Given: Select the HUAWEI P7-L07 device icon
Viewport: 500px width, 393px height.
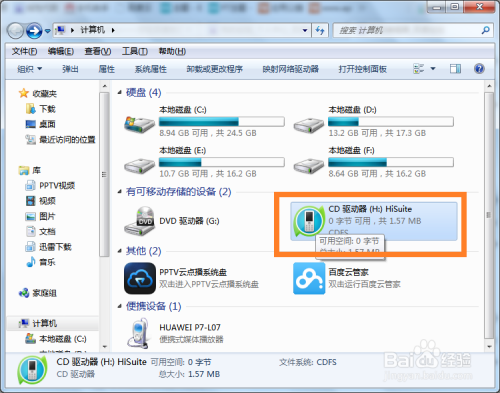Looking at the screenshot, I should [x=139, y=333].
